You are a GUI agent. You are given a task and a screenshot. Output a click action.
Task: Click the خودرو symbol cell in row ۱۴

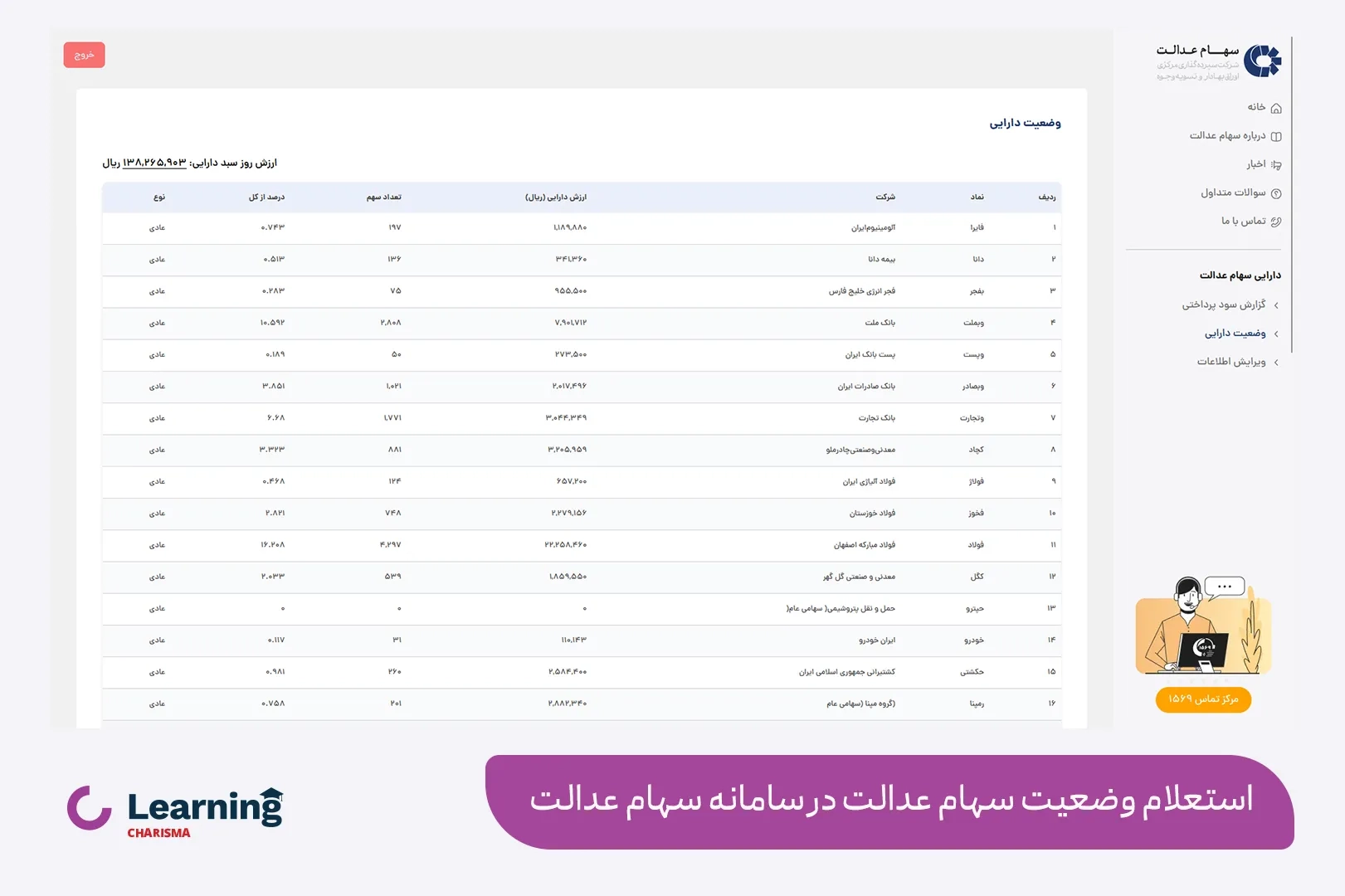(974, 640)
